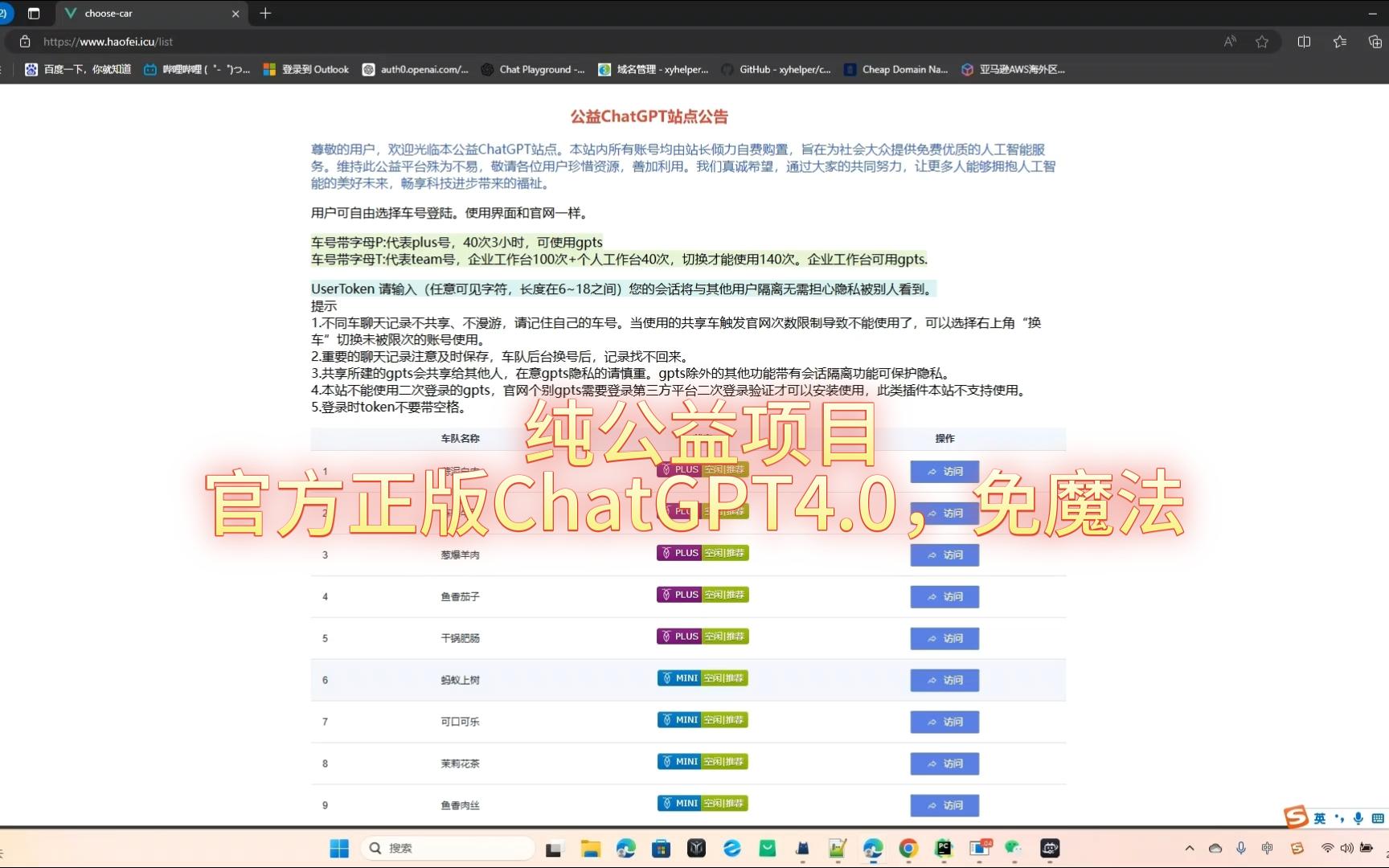Open WeChat from the taskbar
Image resolution: width=1389 pixels, height=868 pixels.
click(1013, 849)
